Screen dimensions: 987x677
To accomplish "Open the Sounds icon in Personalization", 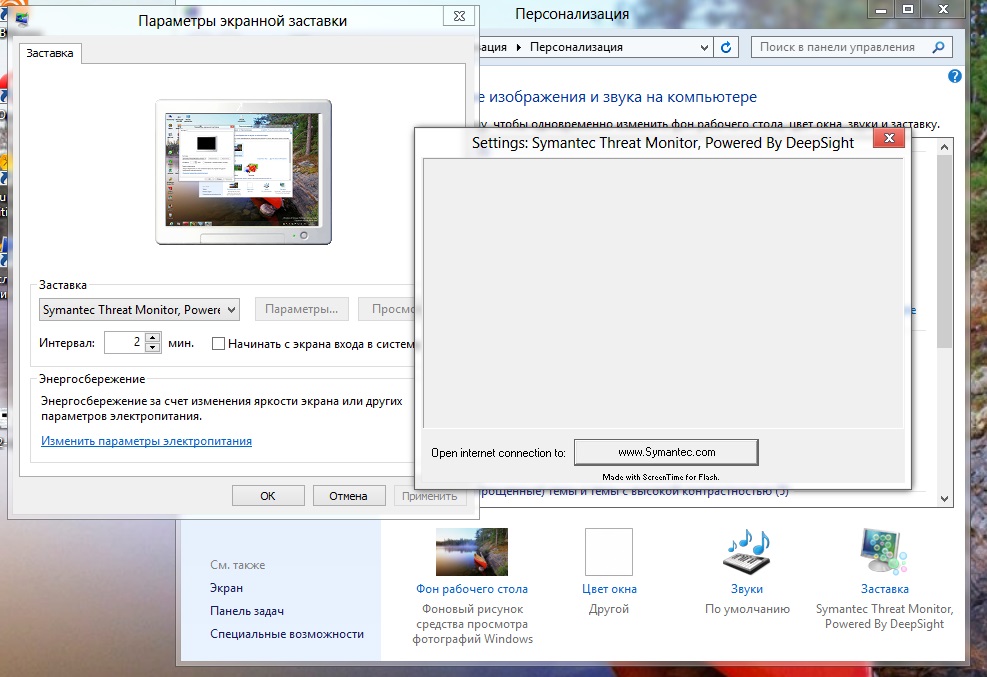I will (747, 551).
